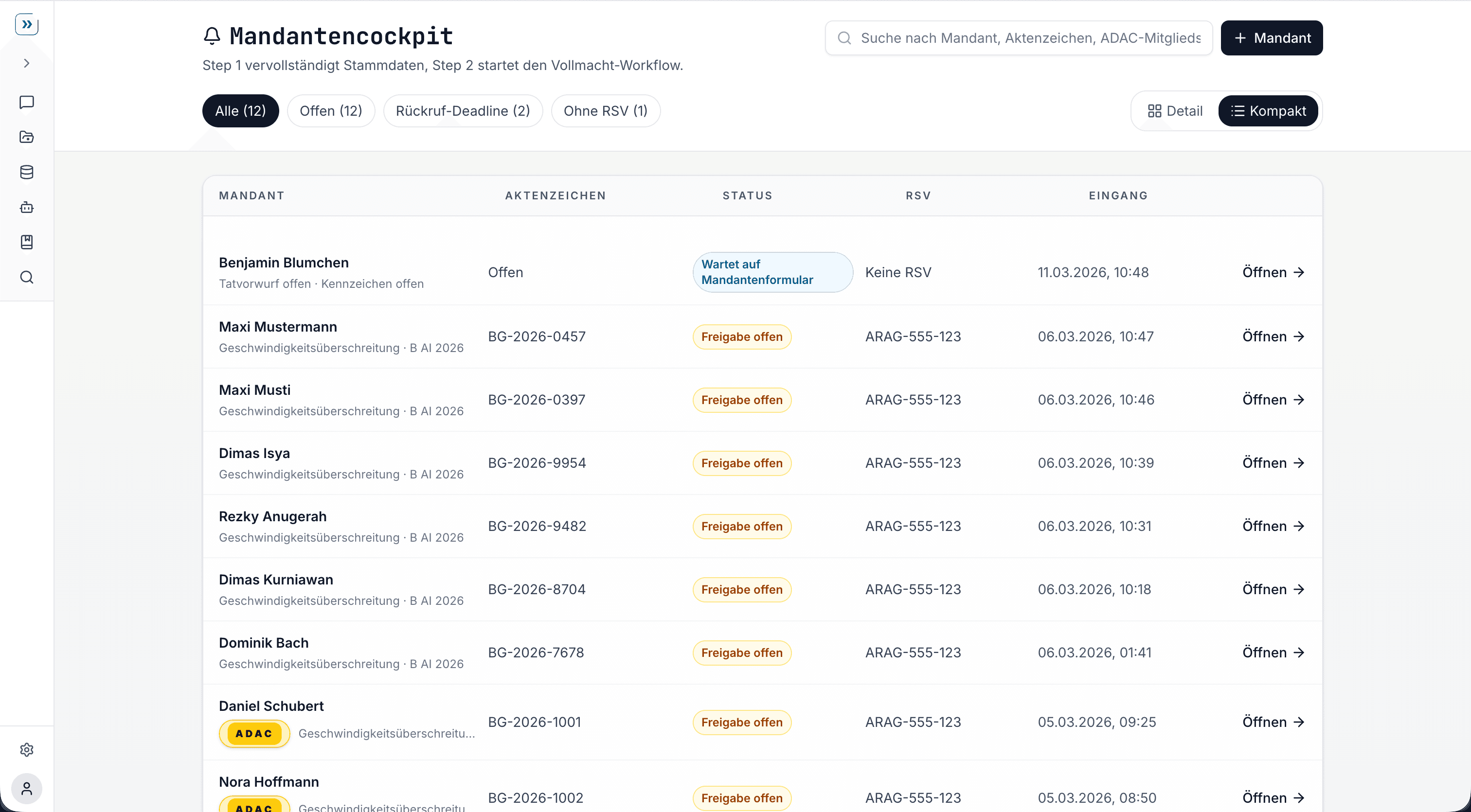Switch to Kompakt view
The width and height of the screenshot is (1471, 812).
click(1268, 111)
